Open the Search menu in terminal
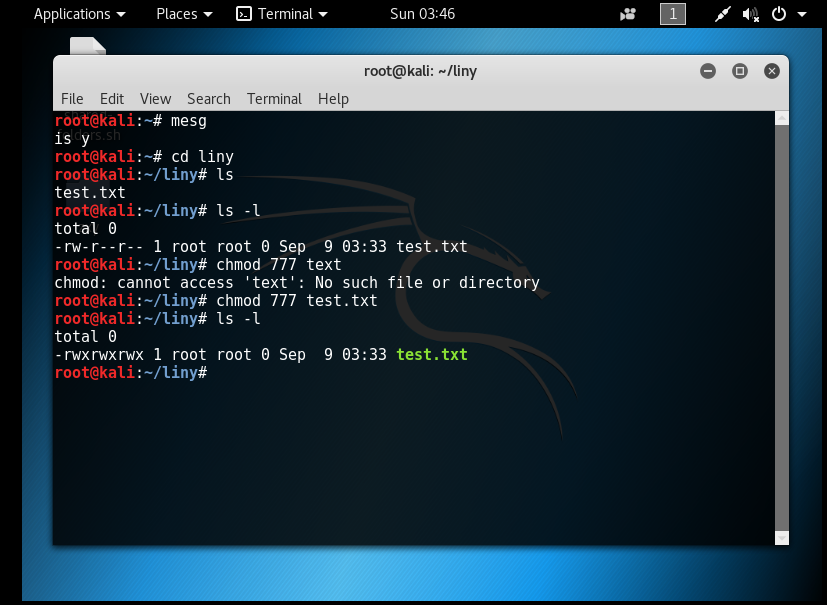827x605 pixels. (209, 99)
